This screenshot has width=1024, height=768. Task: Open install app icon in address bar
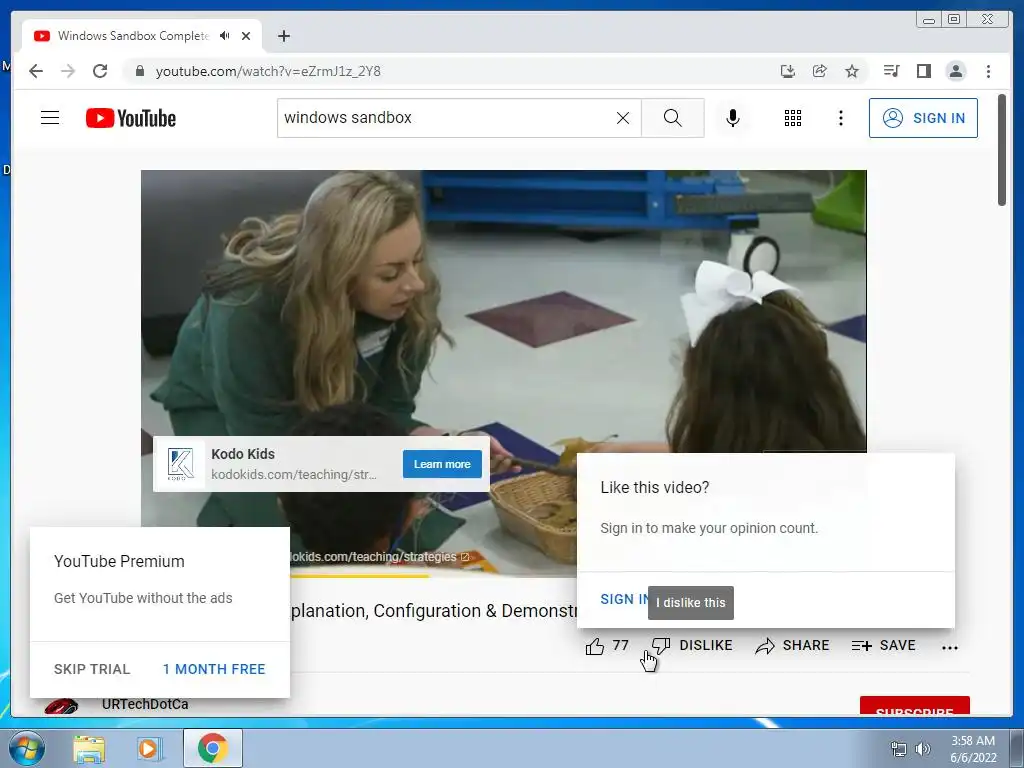click(x=788, y=71)
